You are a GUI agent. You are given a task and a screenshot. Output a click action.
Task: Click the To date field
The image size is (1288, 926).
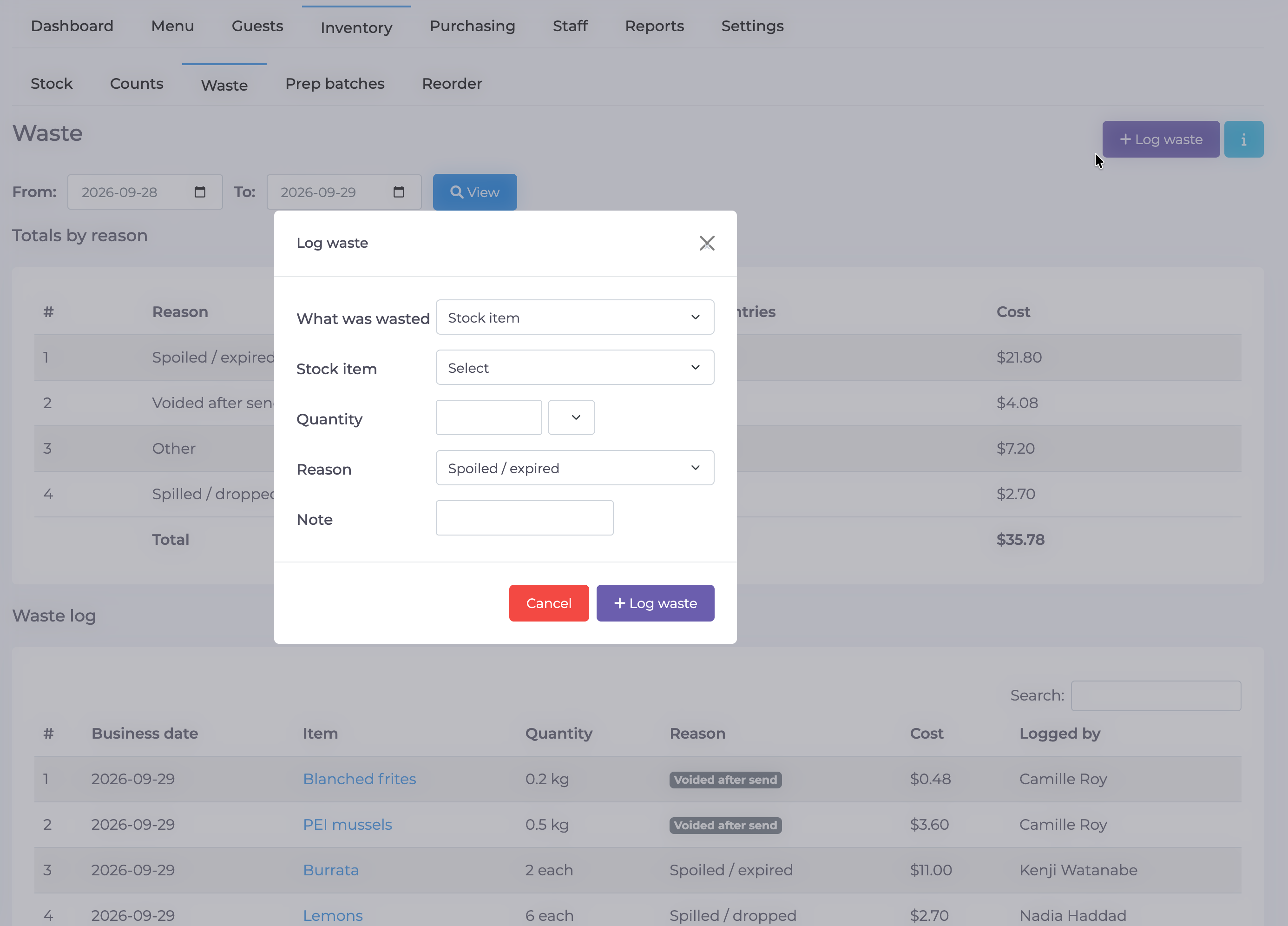click(344, 192)
